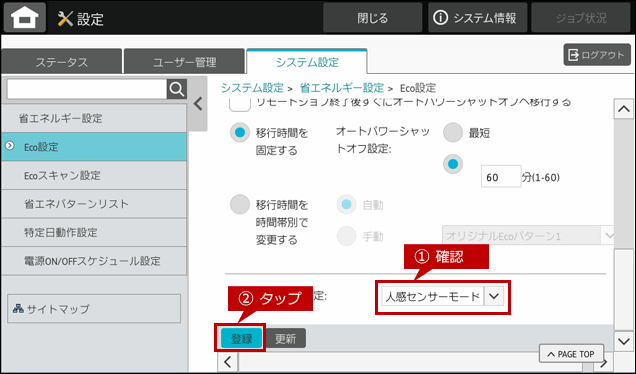Click the vertical scrollbar up arrow
636x374 pixels.
(x=623, y=109)
